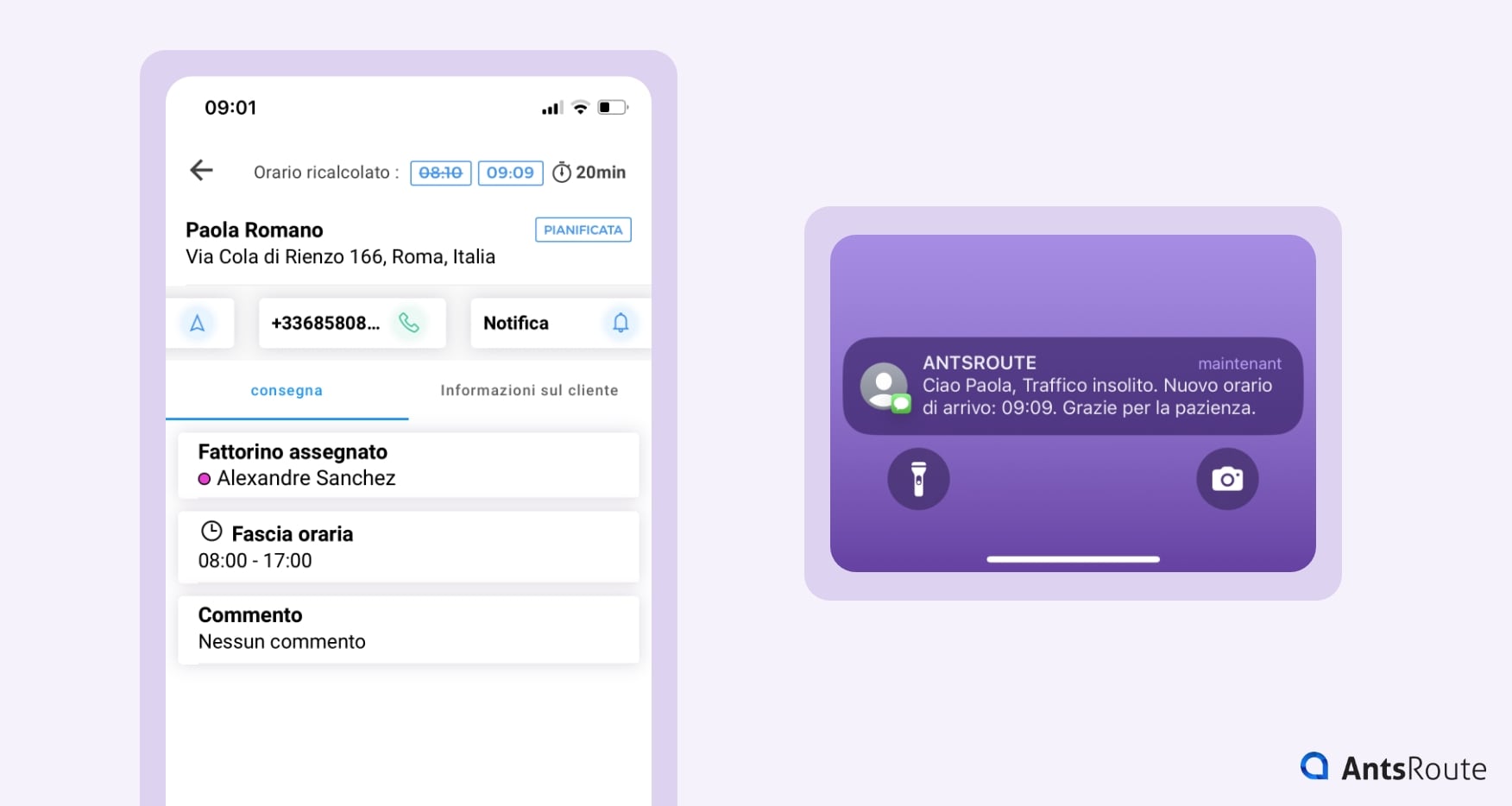Viewport: 1512px width, 806px height.
Task: Tap the home indicator bar
Action: pyautogui.click(x=1073, y=559)
